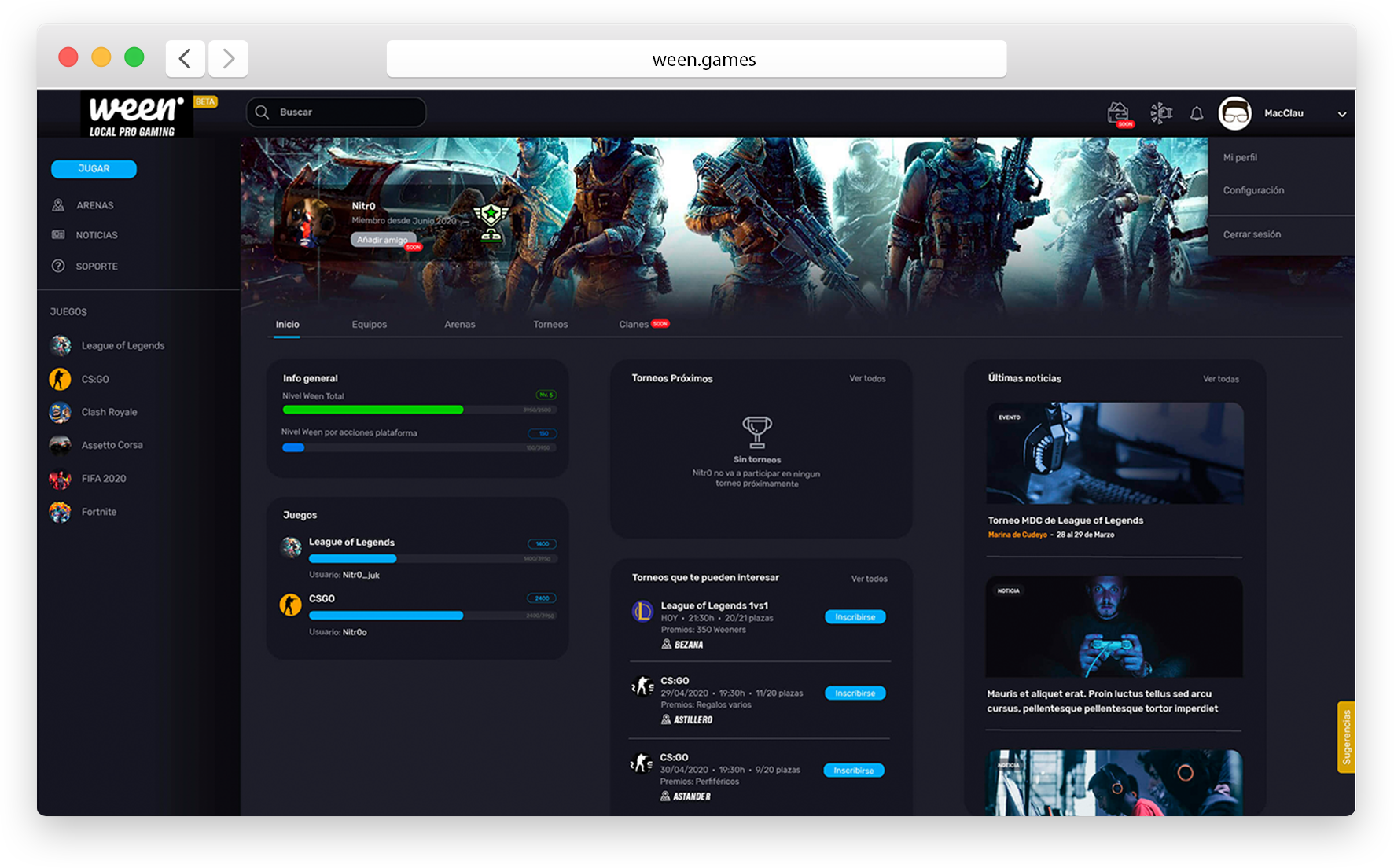
Task: Expand the MacClau account dropdown chevron
Action: click(1341, 114)
